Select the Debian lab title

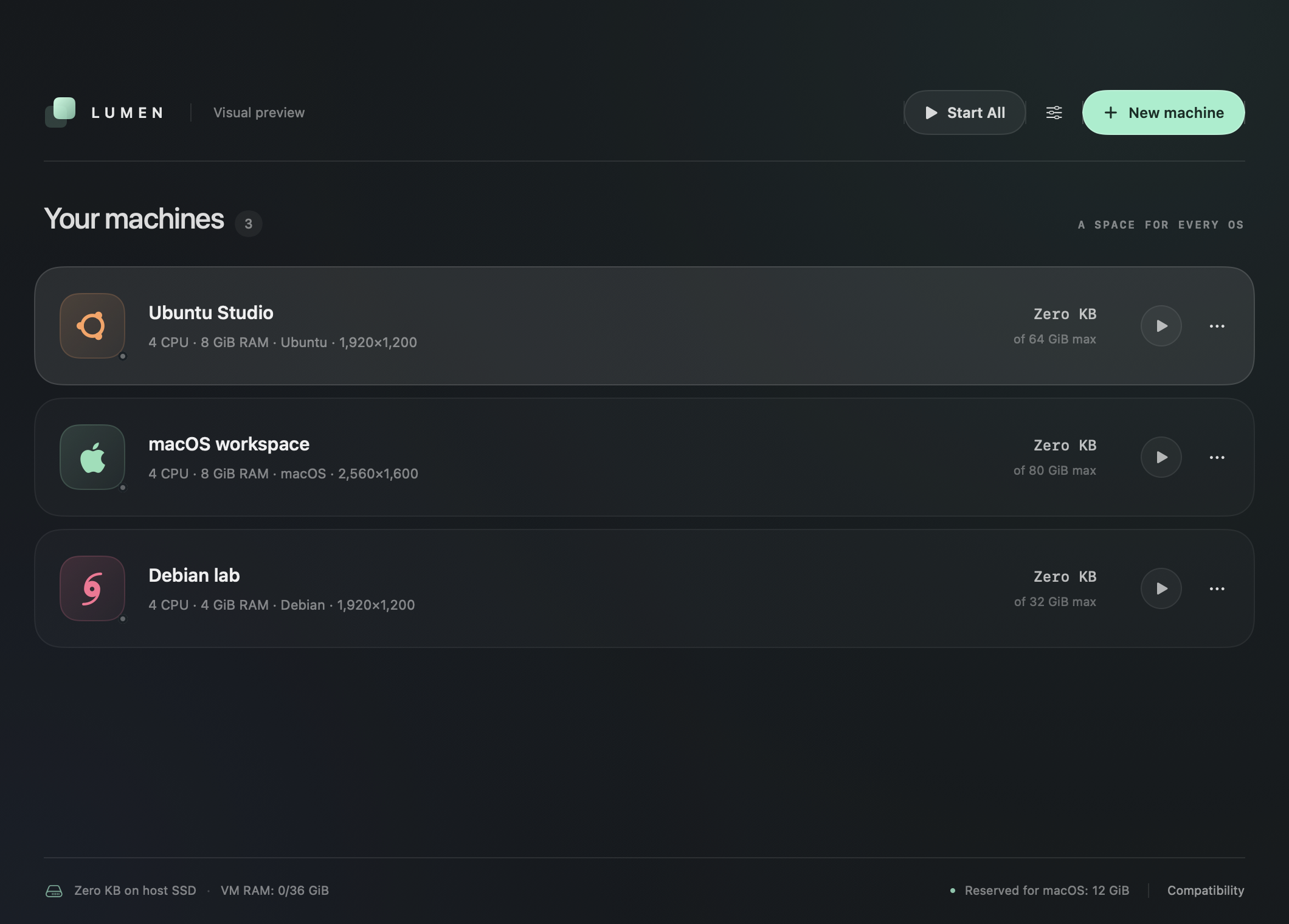(x=194, y=575)
